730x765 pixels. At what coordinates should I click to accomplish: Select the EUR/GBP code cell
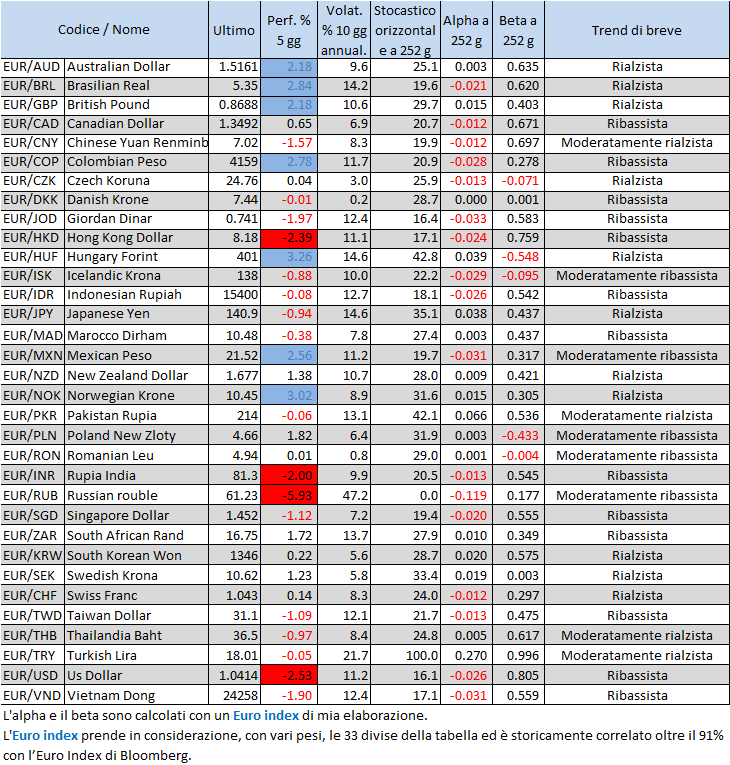[33, 105]
